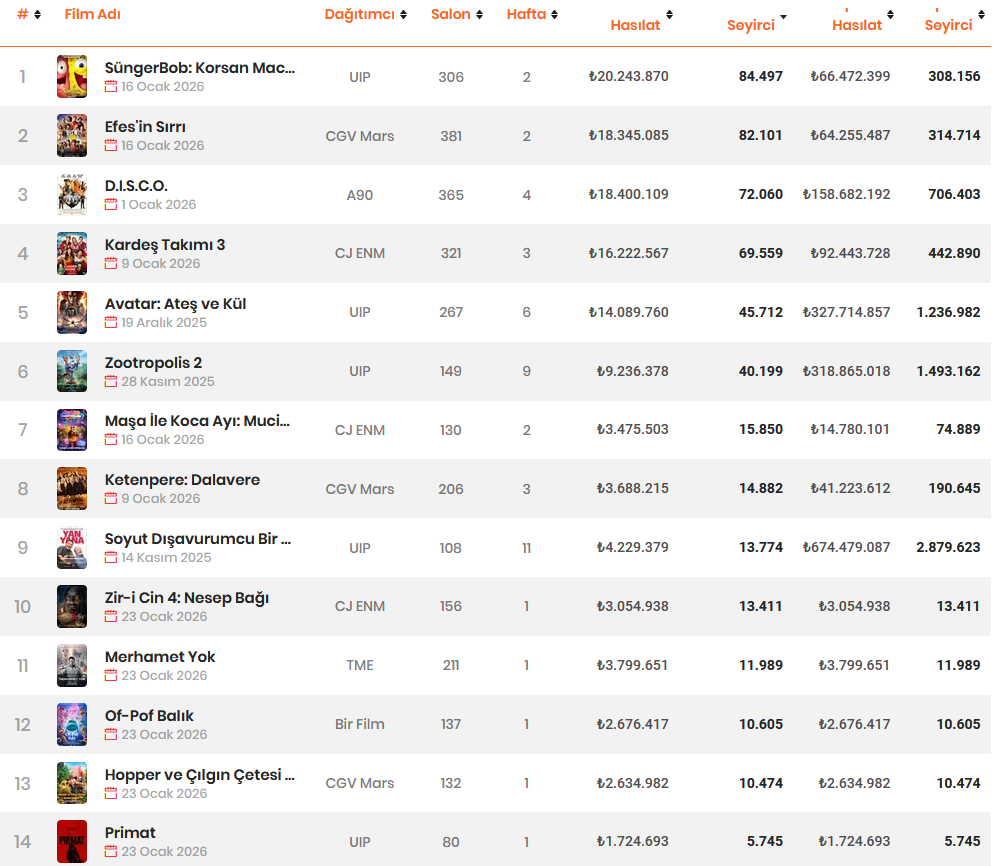Click the Film Adı column header
The height and width of the screenshot is (866, 1000).
pyautogui.click(x=92, y=14)
